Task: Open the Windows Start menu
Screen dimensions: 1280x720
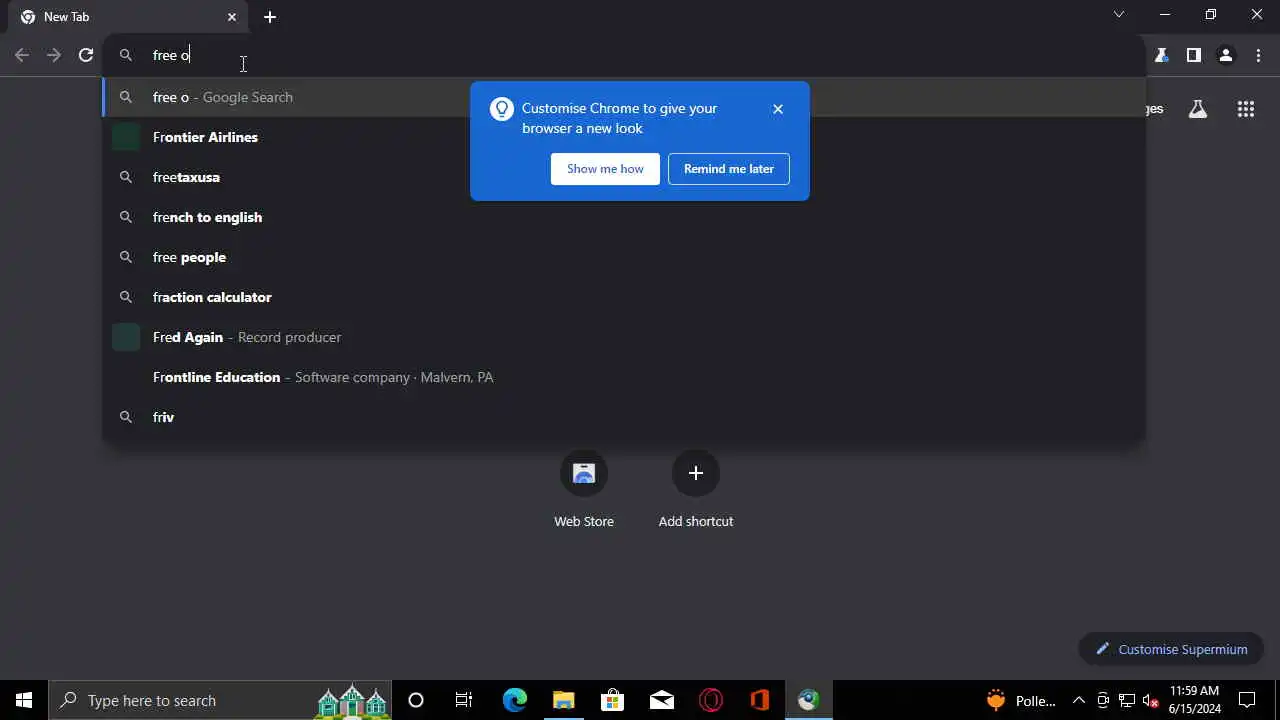Action: pyautogui.click(x=24, y=700)
